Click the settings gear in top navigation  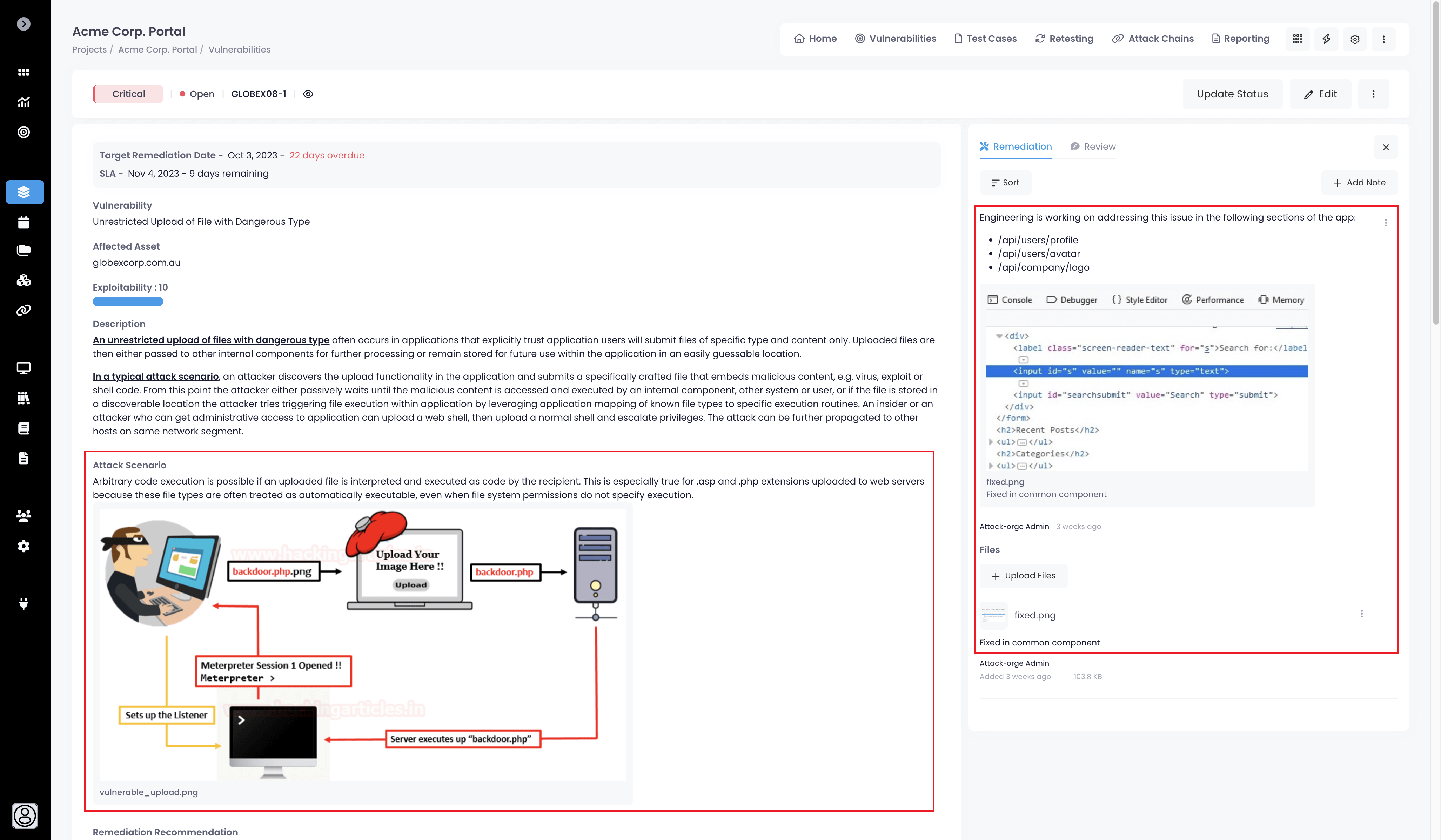coord(1355,39)
